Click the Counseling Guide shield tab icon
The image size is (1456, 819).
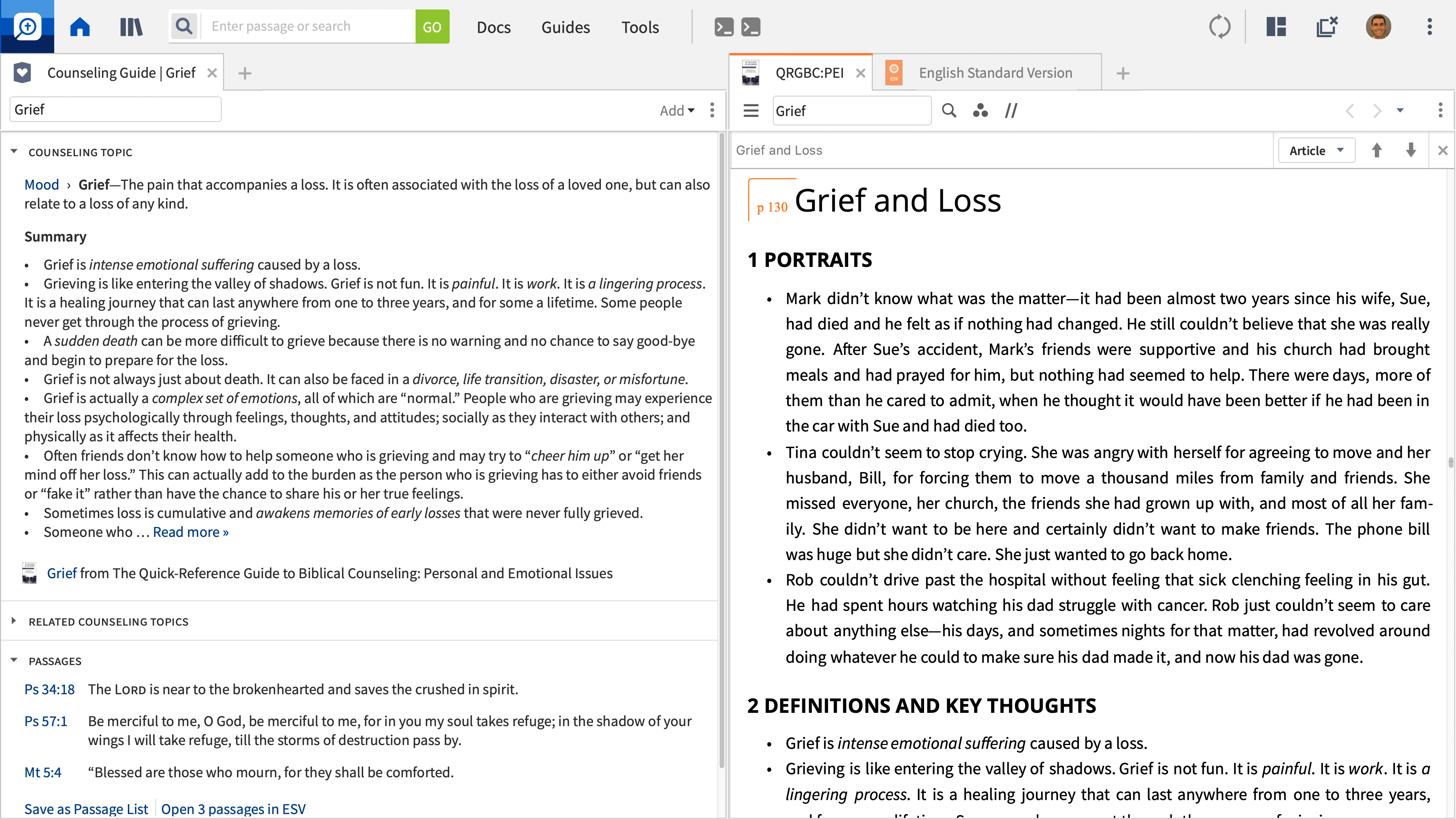(x=22, y=72)
